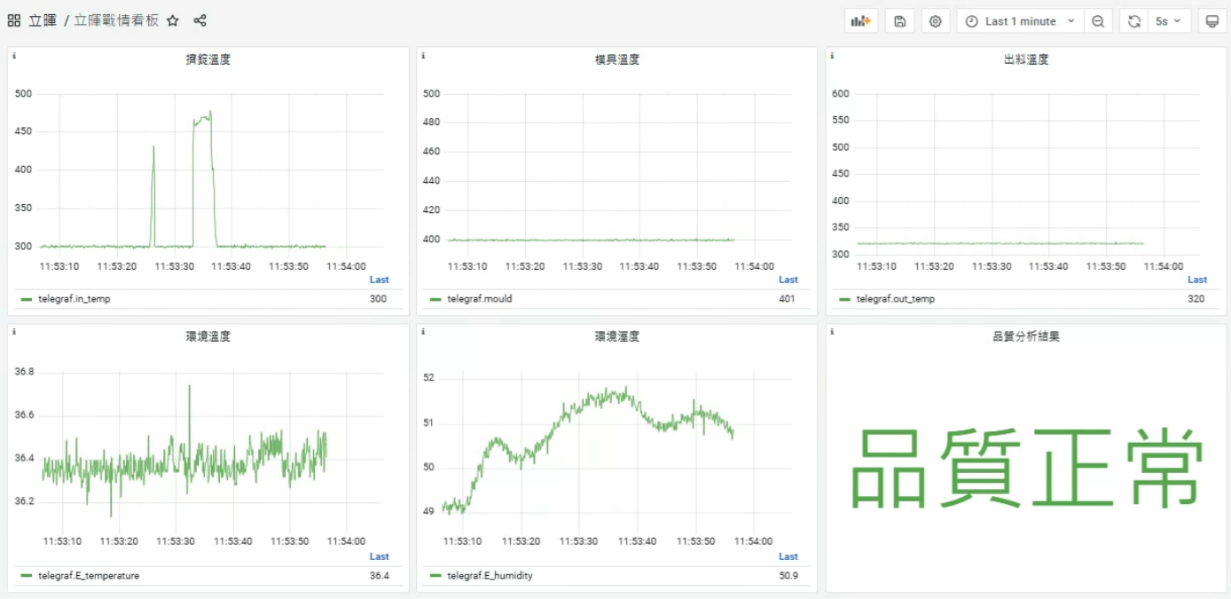This screenshot has width=1231, height=599.
Task: Open the 出料溫度 panel title menu
Action: pyautogui.click(x=1025, y=60)
